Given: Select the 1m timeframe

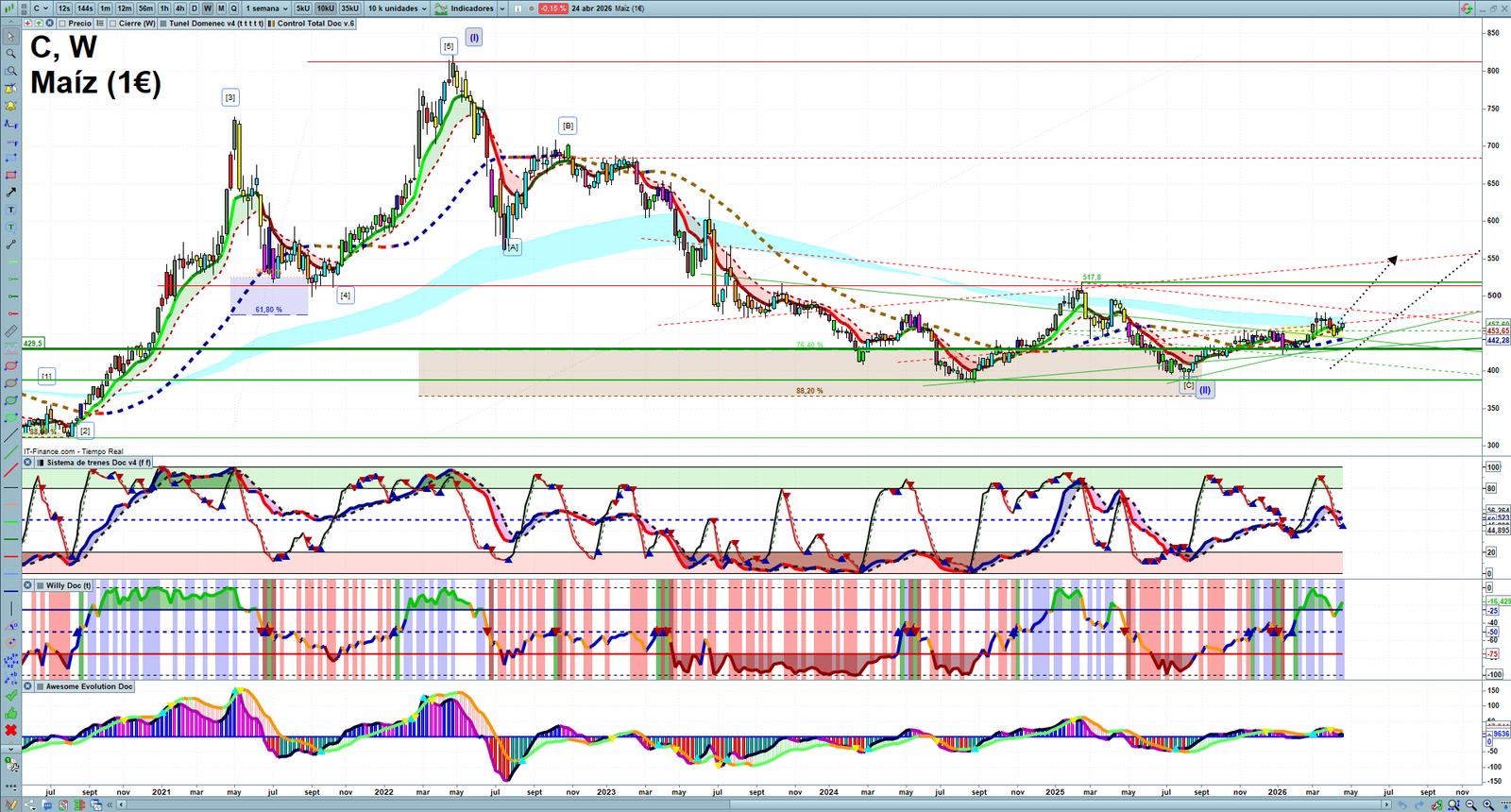Looking at the screenshot, I should pos(106,8).
